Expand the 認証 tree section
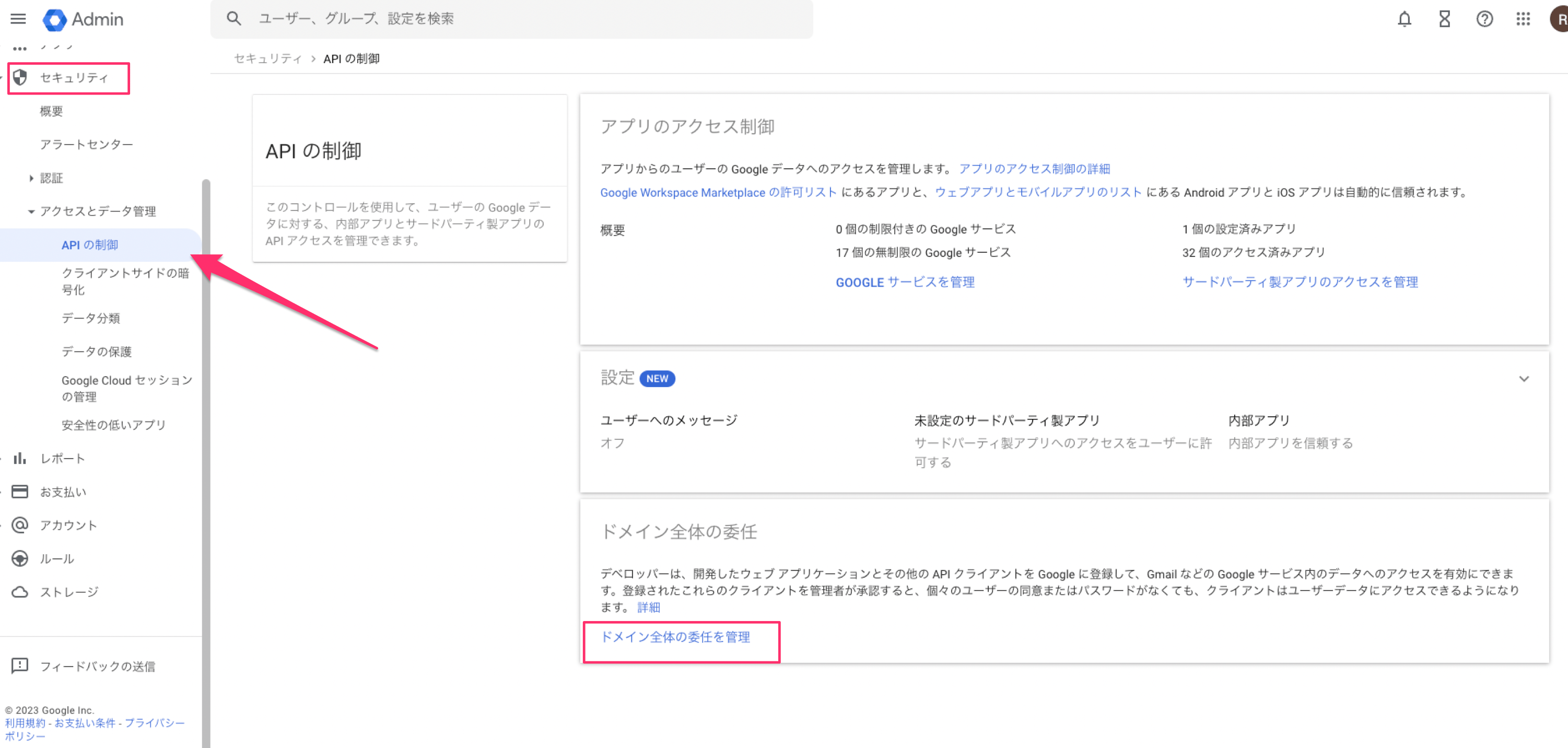This screenshot has height=748, width=1568. coord(31,178)
